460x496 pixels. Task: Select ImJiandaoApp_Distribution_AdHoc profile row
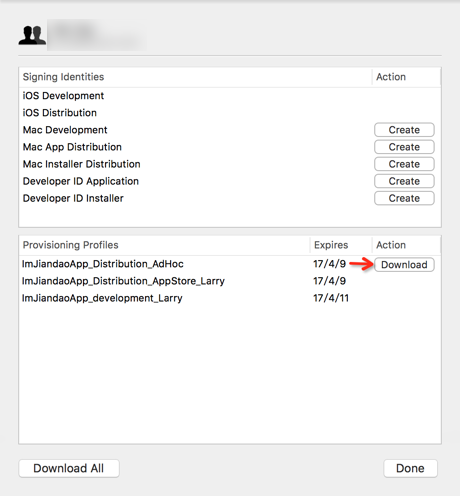coord(230,264)
